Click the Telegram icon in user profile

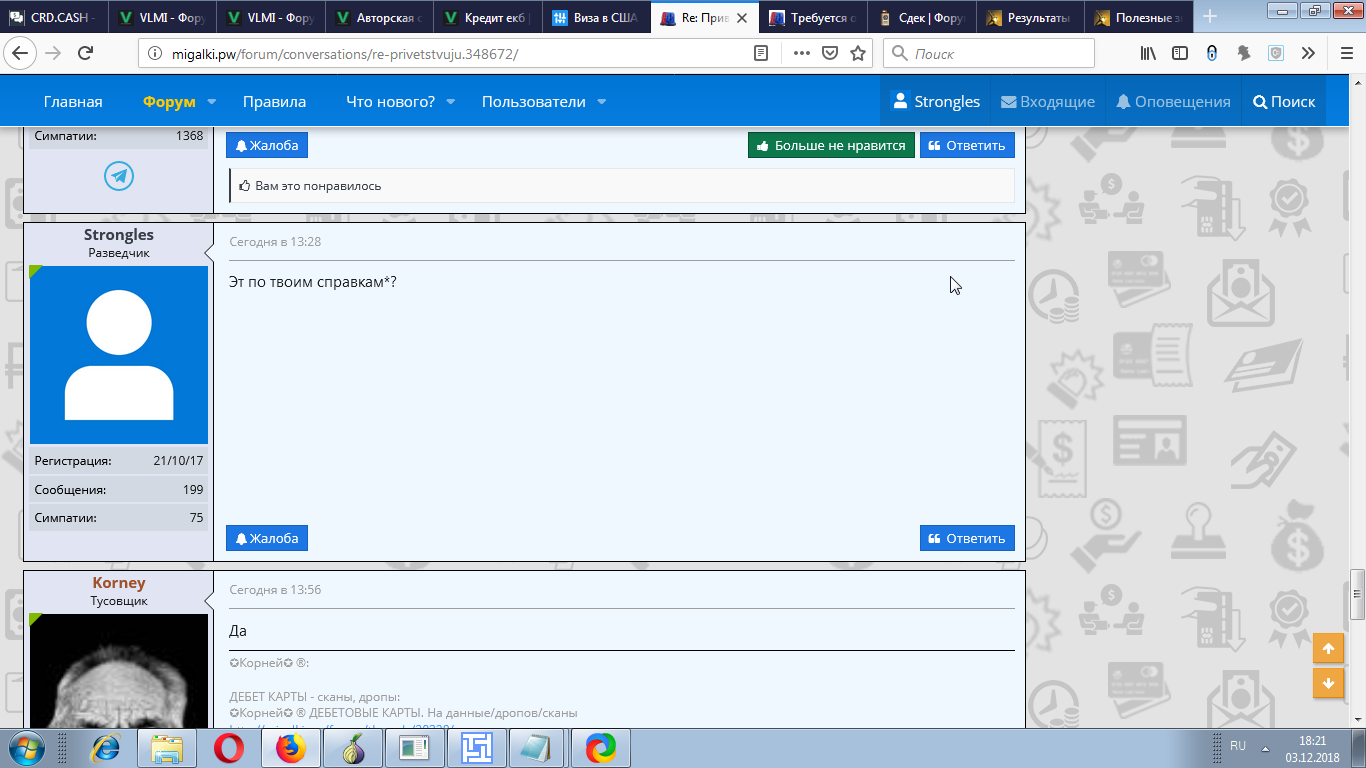click(x=119, y=177)
